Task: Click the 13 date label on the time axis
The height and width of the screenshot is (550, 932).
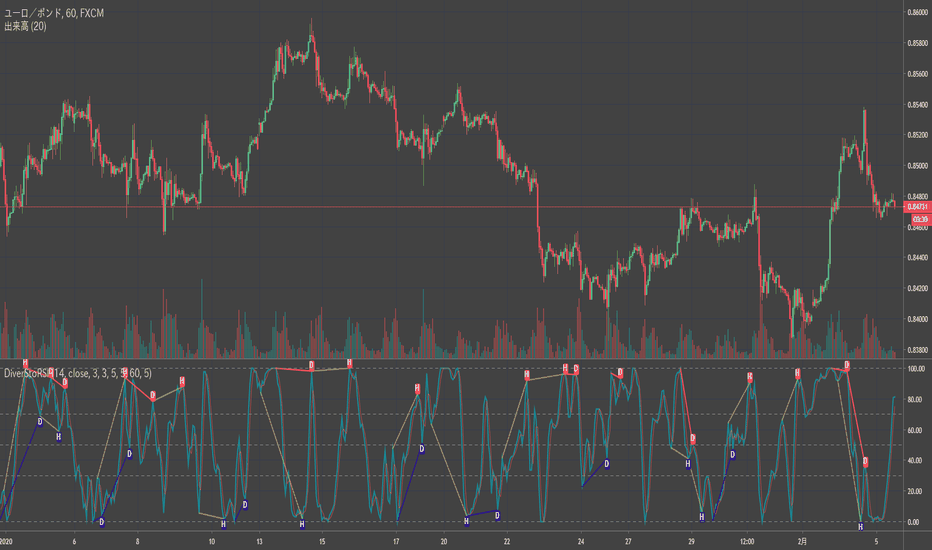Action: 259,542
